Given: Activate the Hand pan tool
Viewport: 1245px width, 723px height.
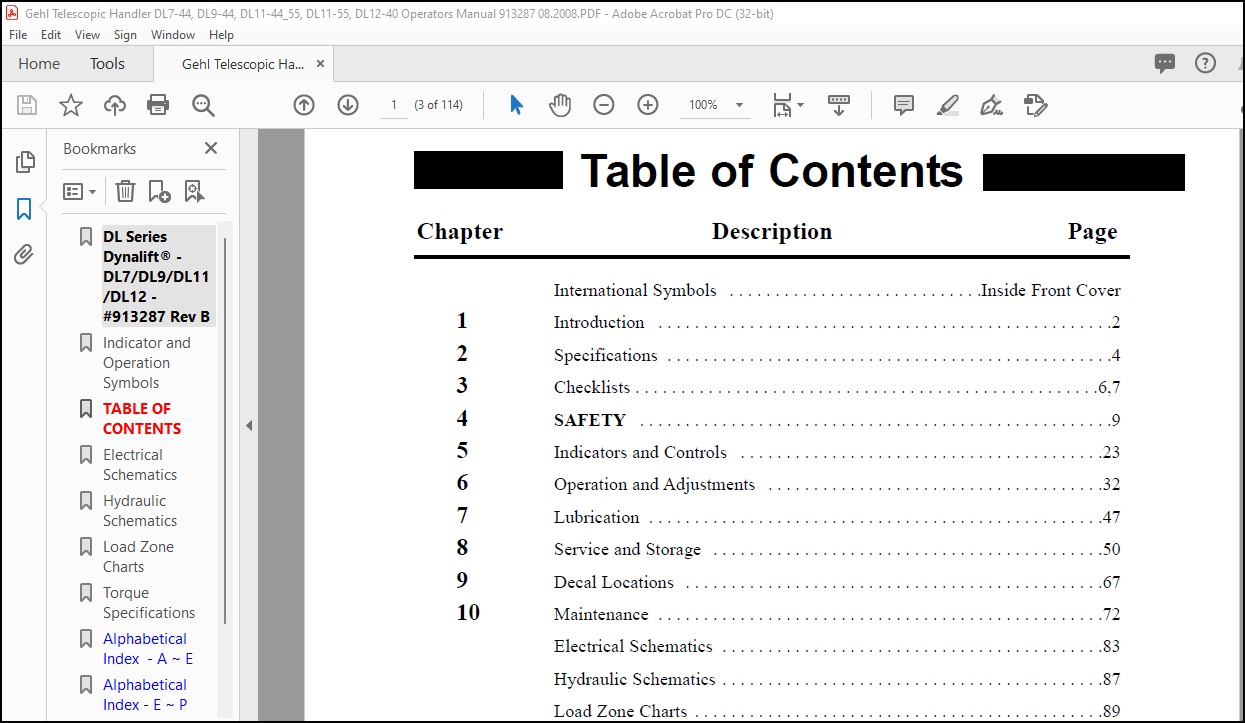Looking at the screenshot, I should coord(560,105).
